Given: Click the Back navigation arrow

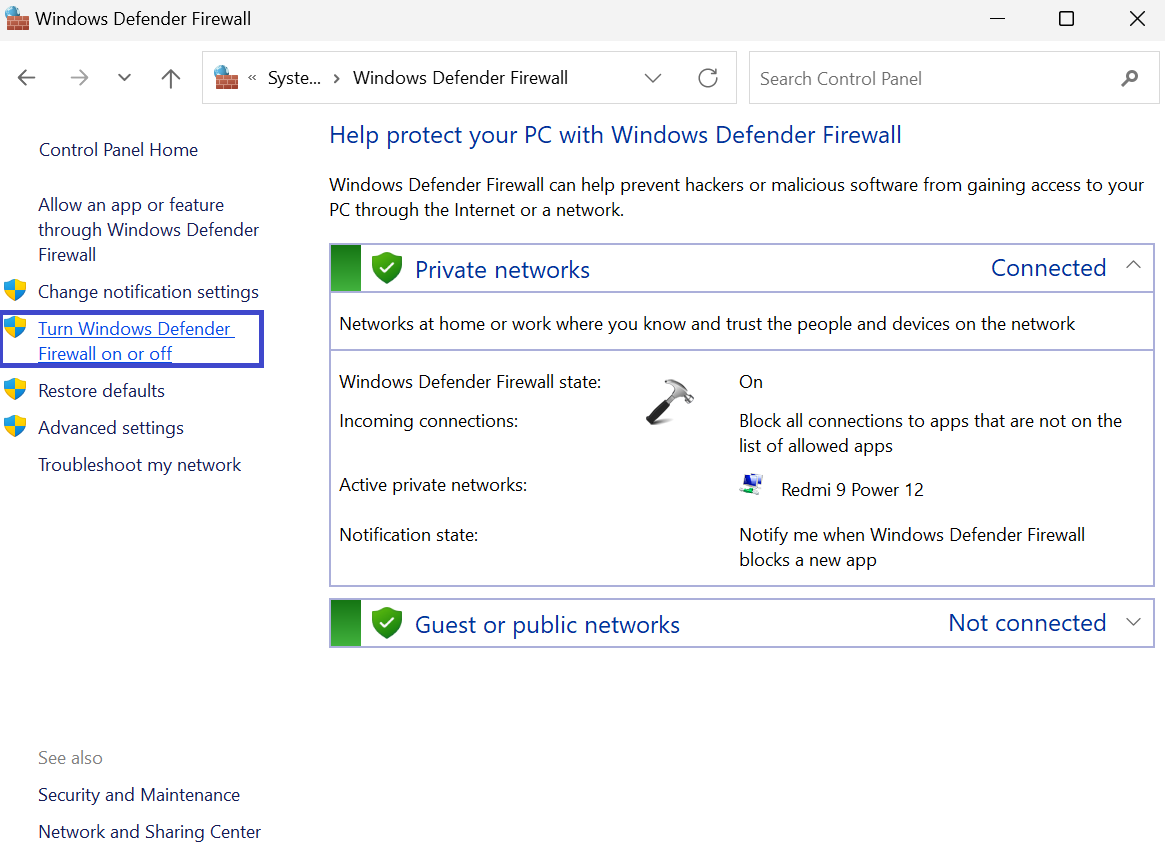Looking at the screenshot, I should tap(27, 78).
